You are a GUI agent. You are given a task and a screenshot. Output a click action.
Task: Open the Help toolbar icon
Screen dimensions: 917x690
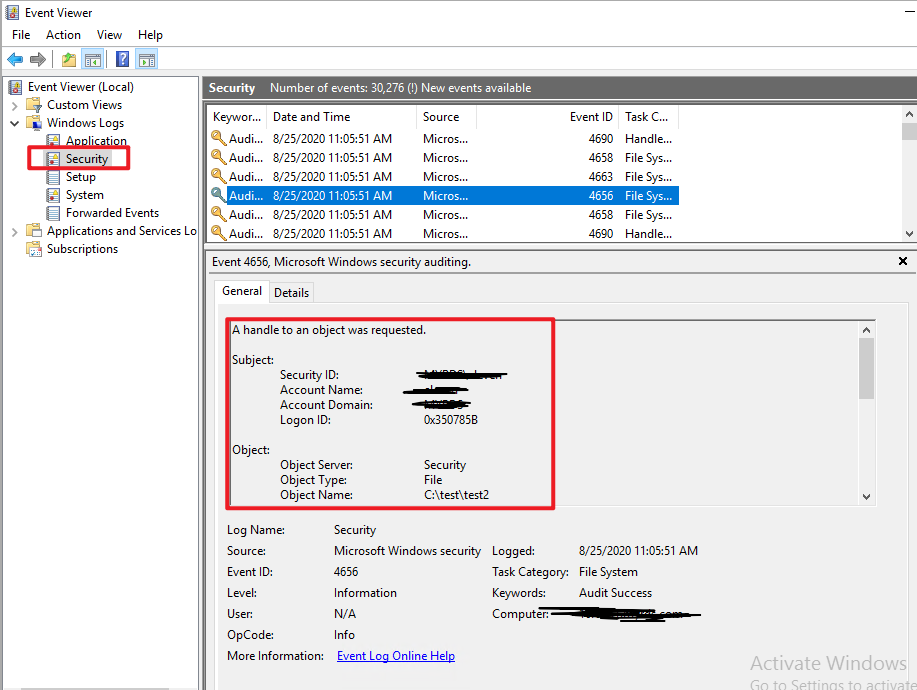tap(122, 60)
